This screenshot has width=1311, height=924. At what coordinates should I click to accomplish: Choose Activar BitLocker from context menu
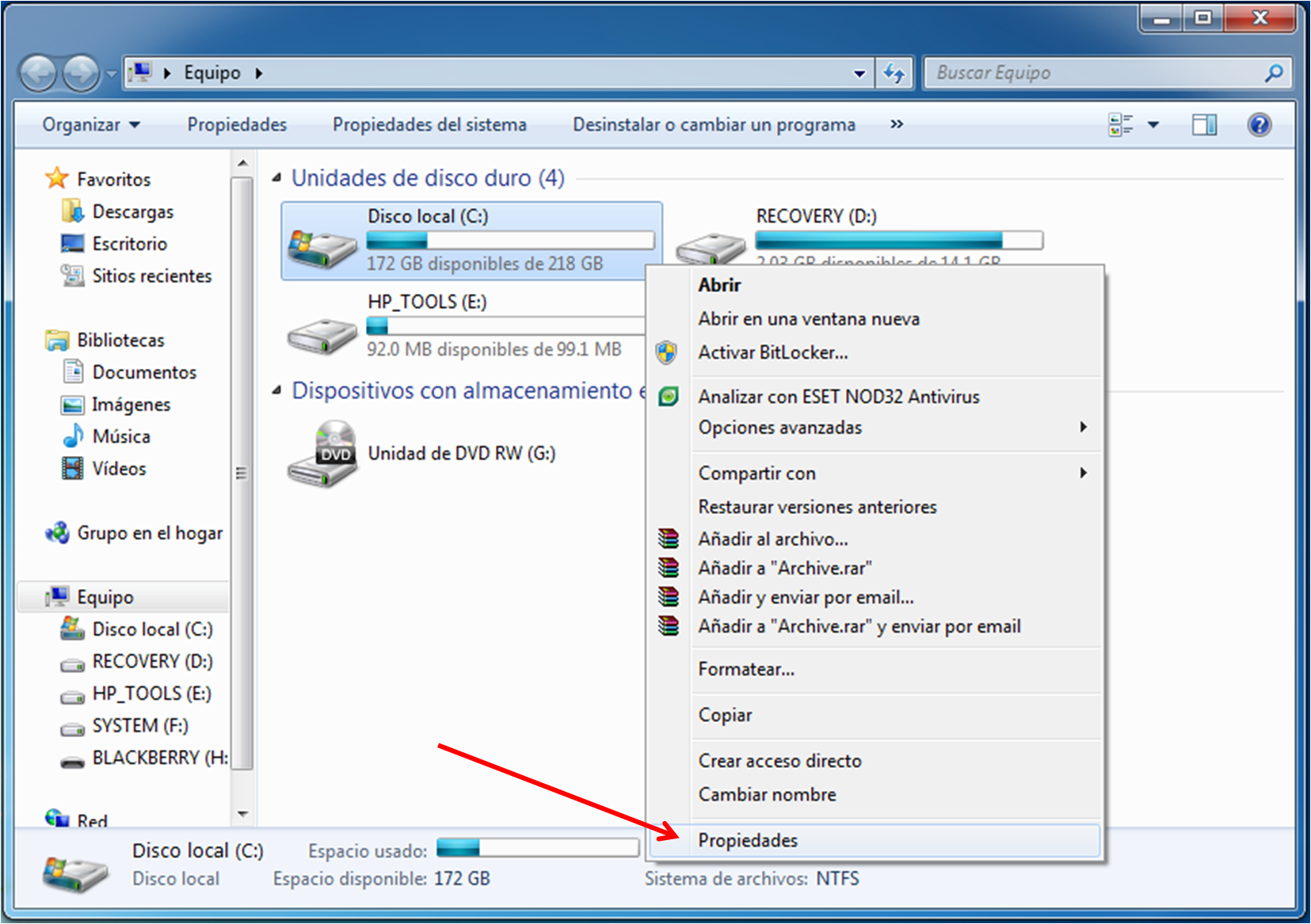pyautogui.click(x=772, y=353)
